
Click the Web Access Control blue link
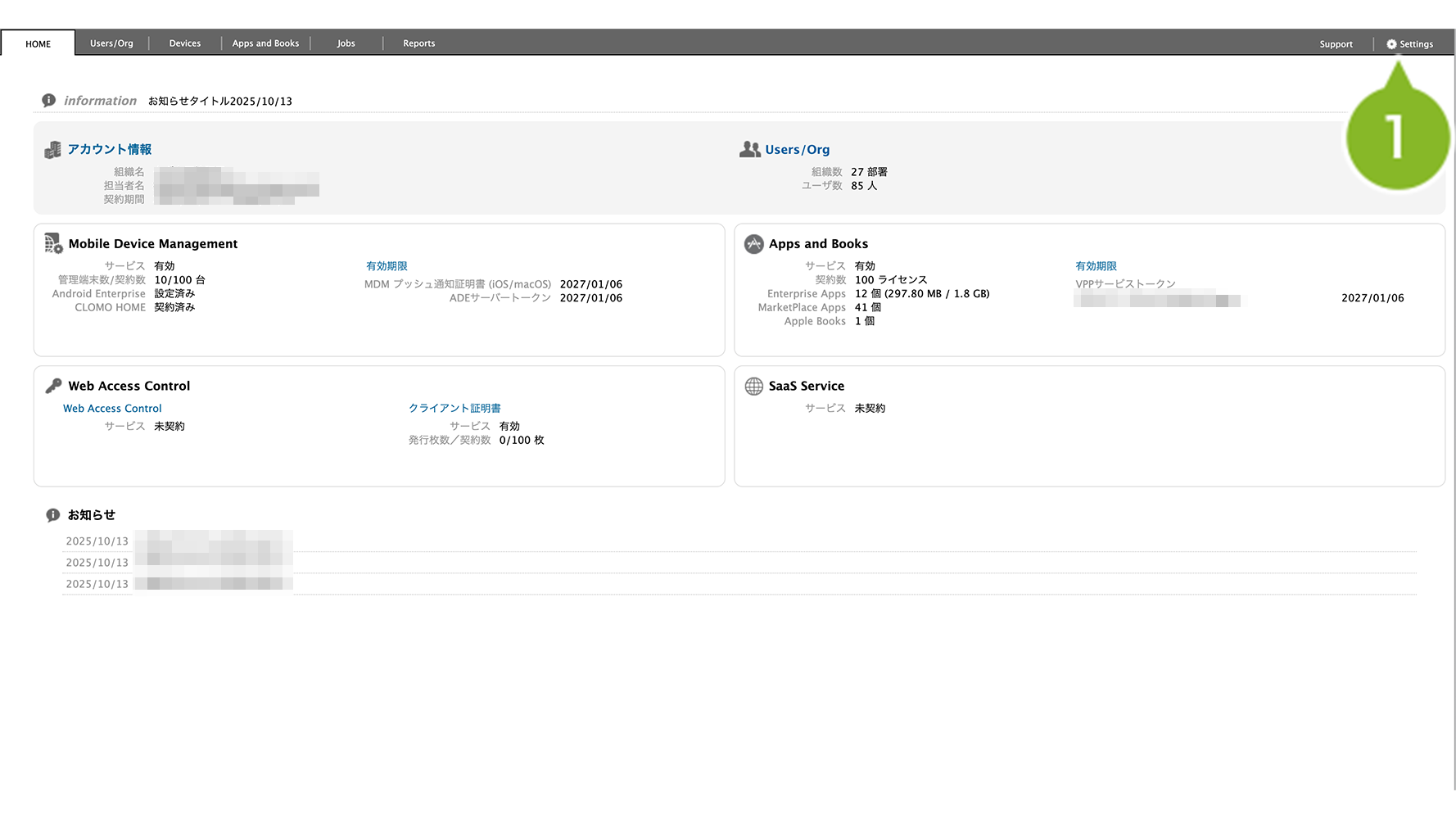[x=112, y=409]
